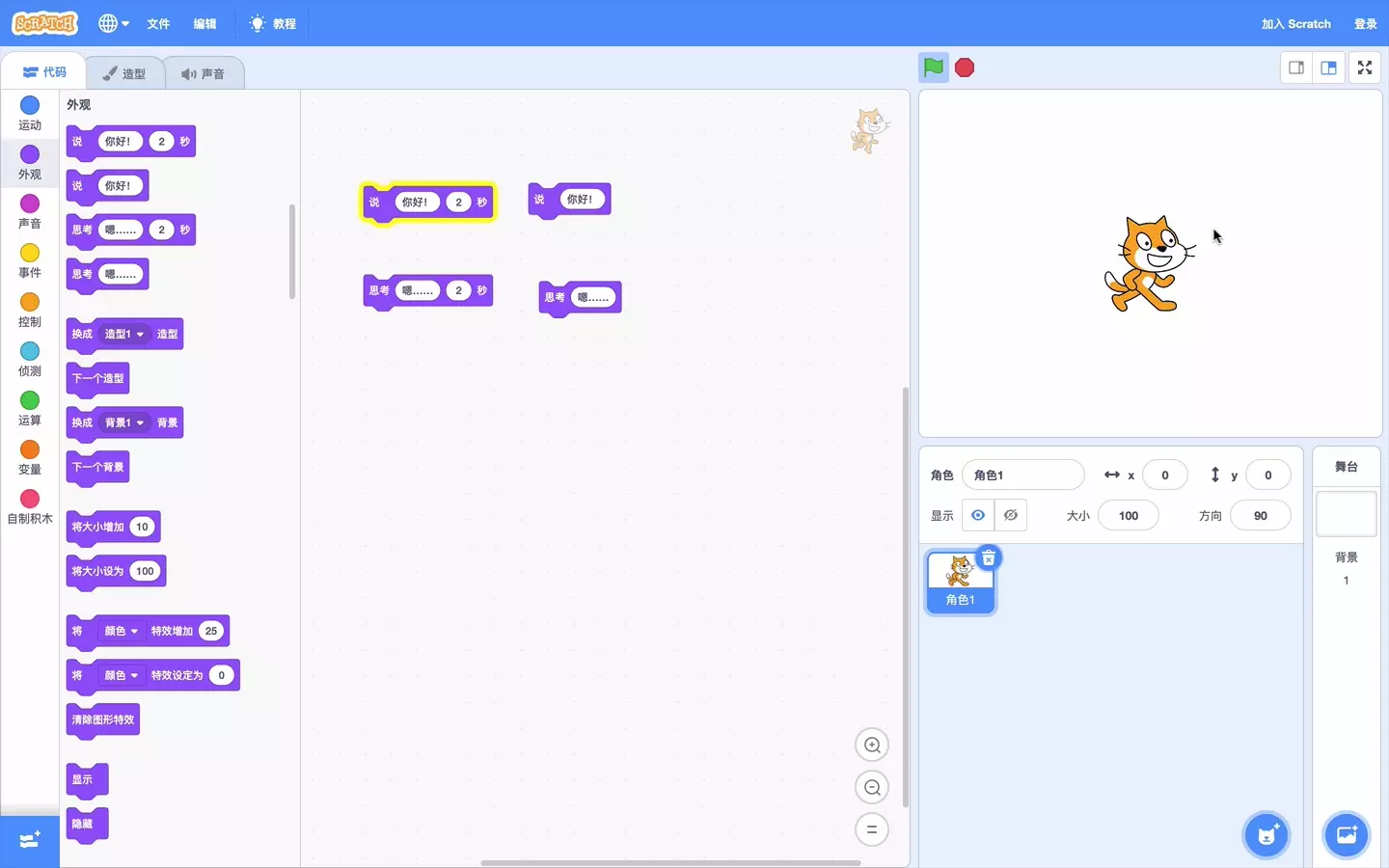Stop project with the red stop button
Image resolution: width=1389 pixels, height=868 pixels.
click(x=965, y=68)
